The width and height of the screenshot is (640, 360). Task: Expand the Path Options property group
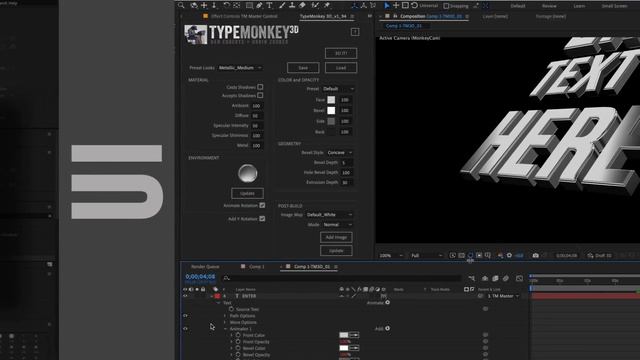click(x=224, y=316)
